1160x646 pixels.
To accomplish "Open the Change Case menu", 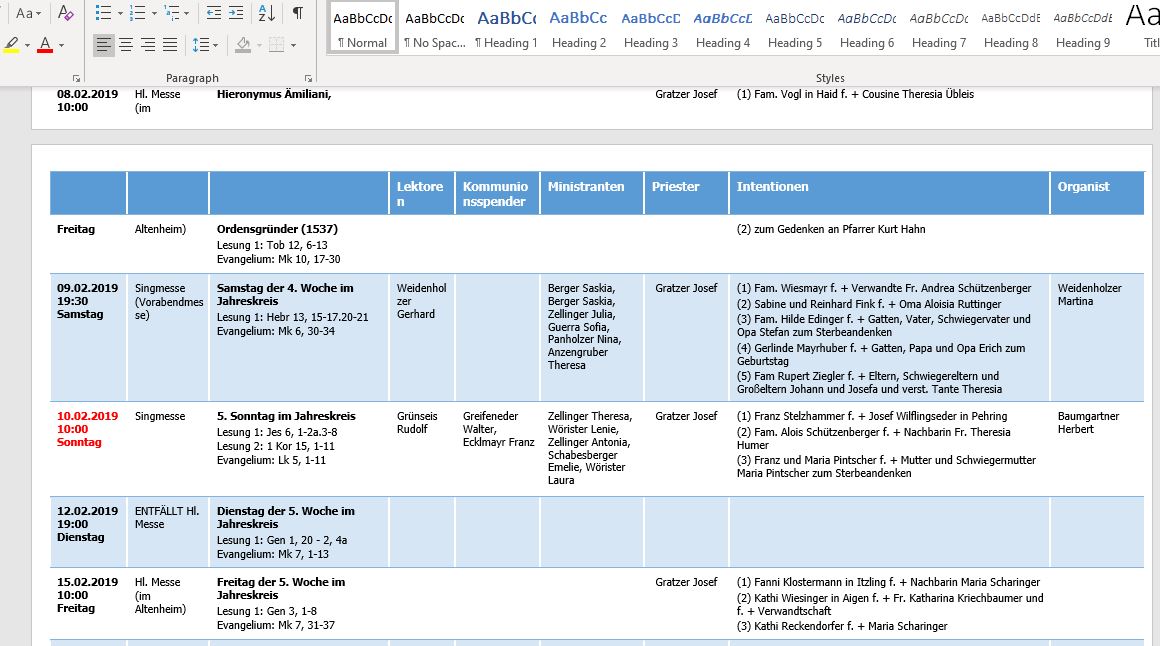I will pos(29,13).
